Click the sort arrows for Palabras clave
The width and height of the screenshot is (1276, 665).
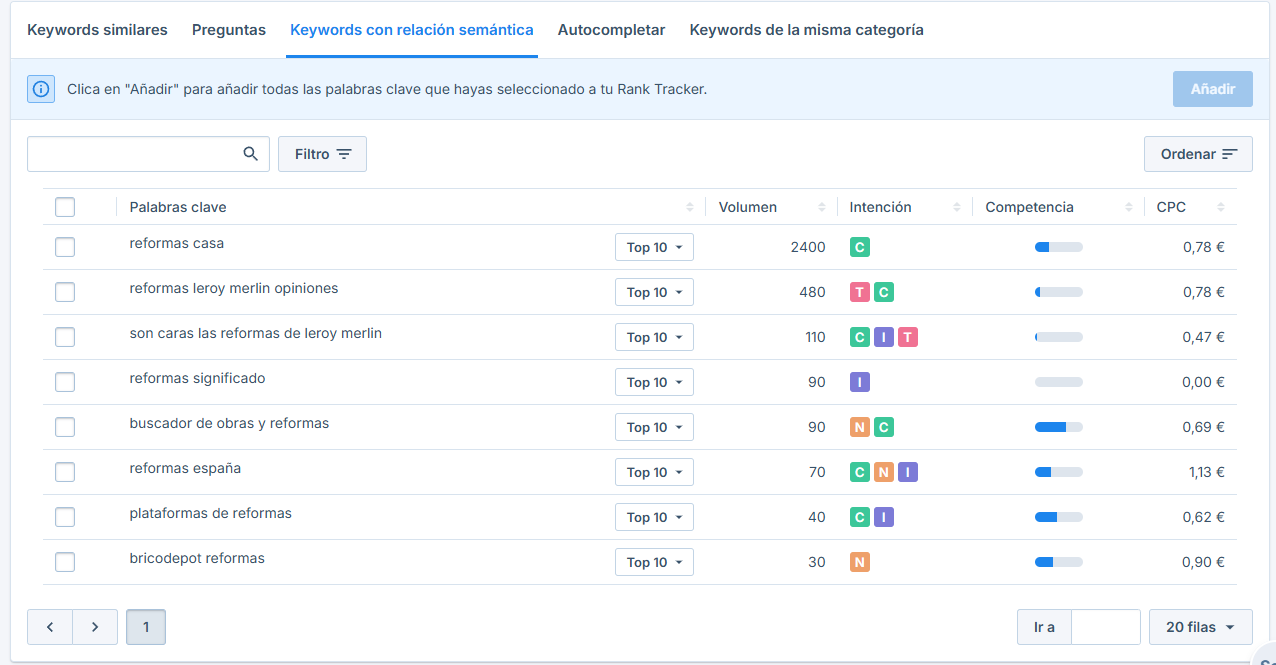[689, 207]
